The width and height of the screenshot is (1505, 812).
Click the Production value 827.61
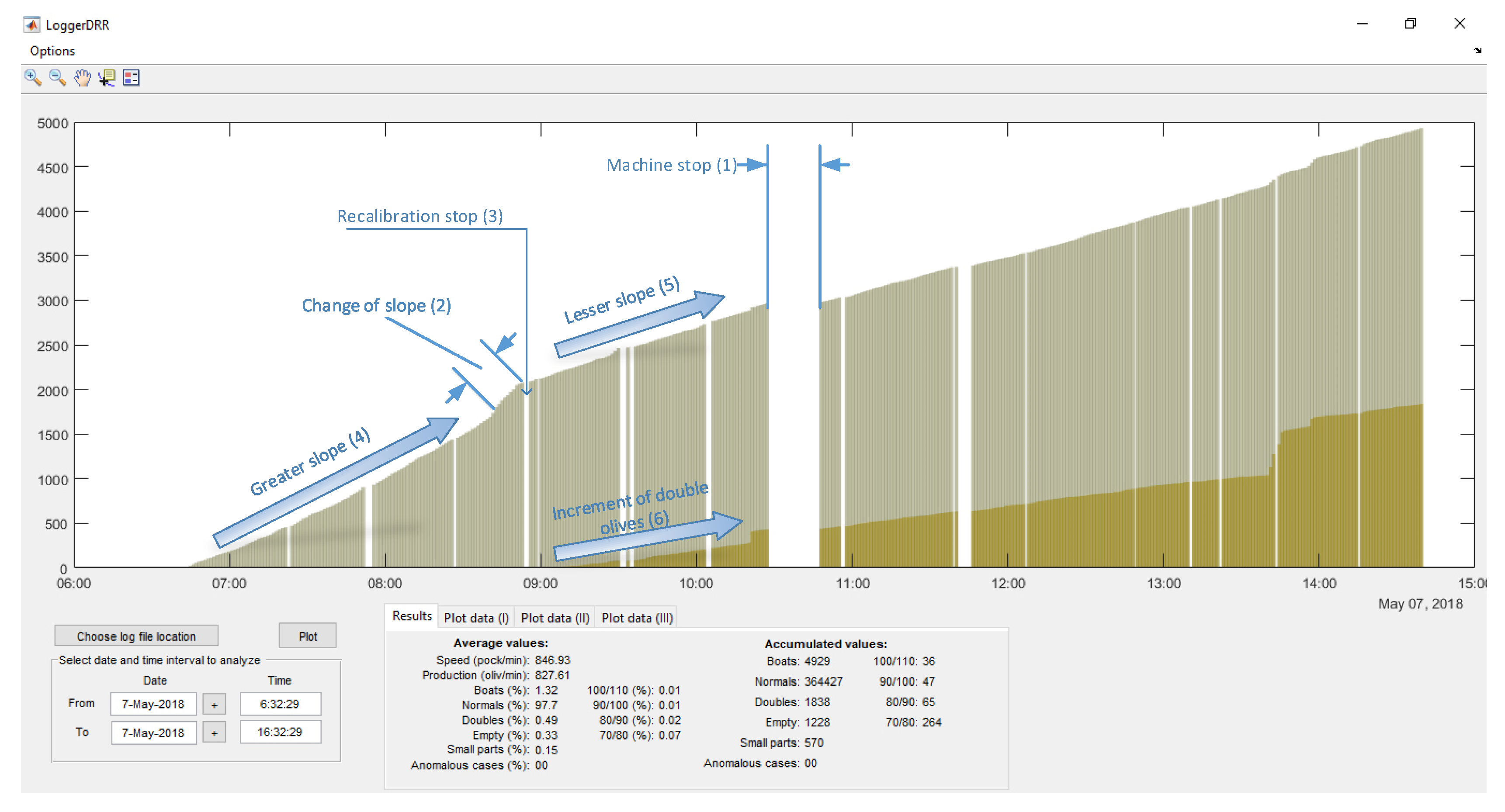[x=553, y=675]
